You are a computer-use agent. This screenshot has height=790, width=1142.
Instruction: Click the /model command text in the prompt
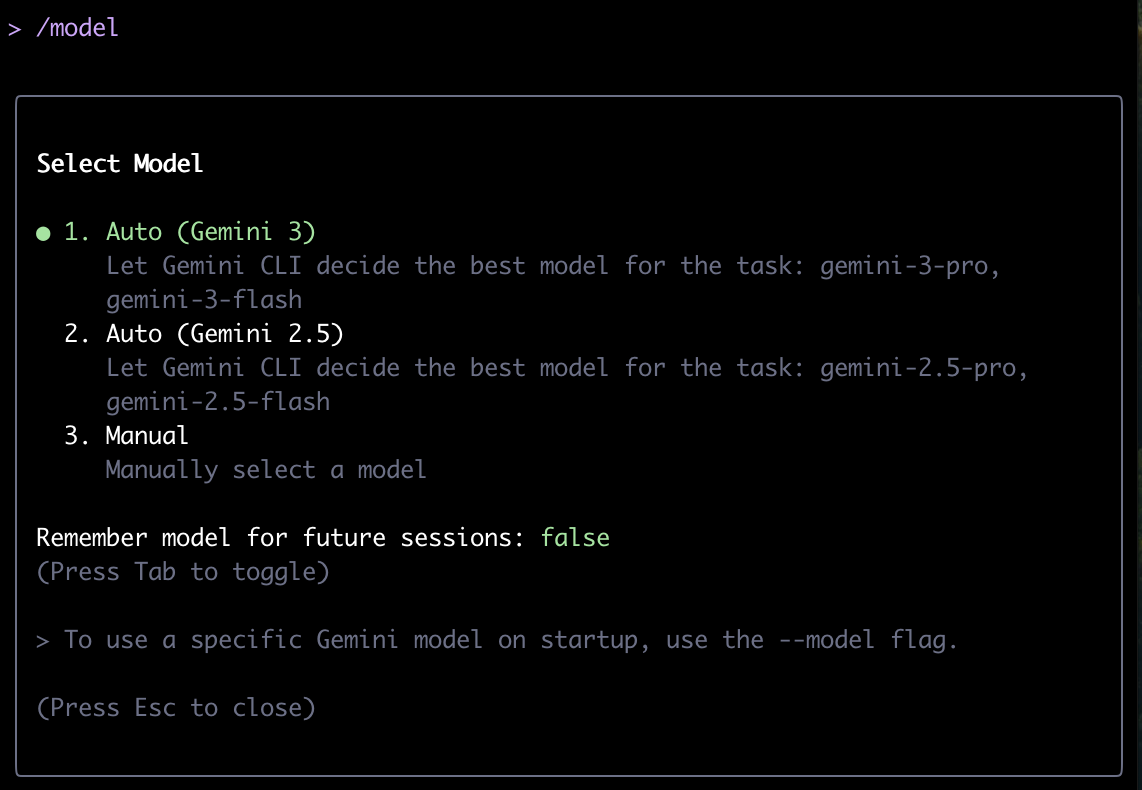pyautogui.click(x=78, y=28)
